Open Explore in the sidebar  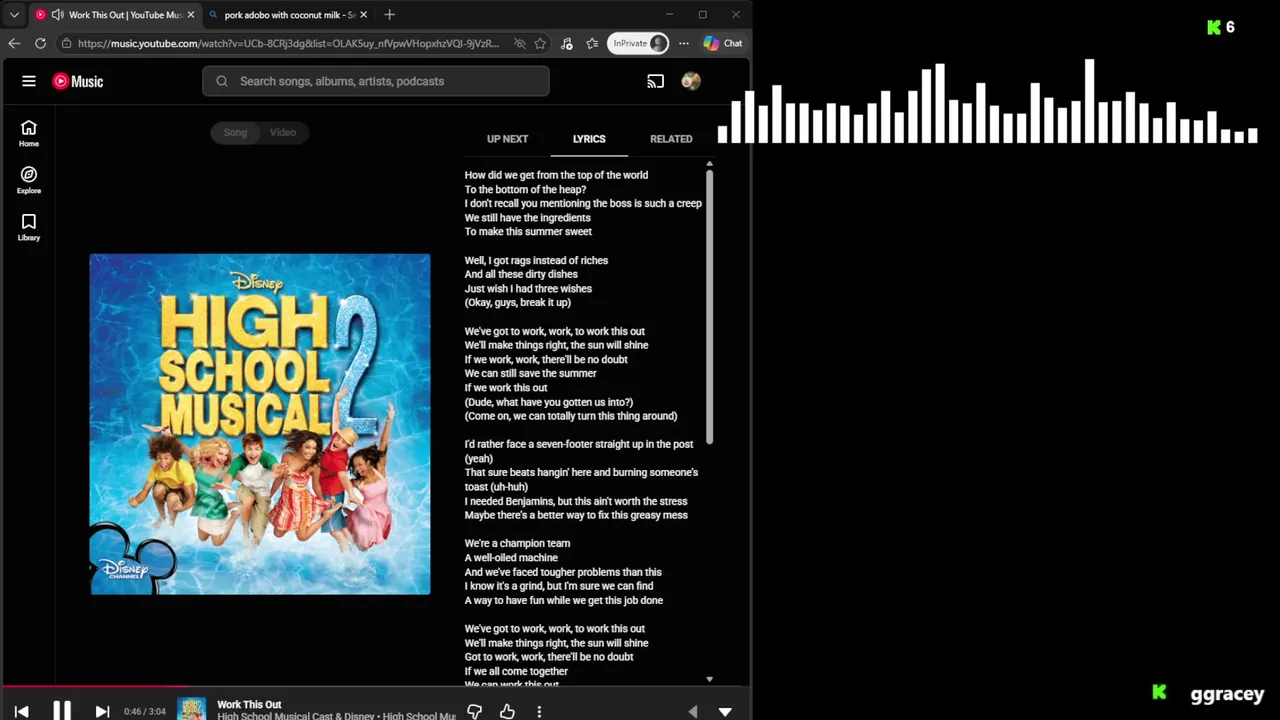pos(29,180)
